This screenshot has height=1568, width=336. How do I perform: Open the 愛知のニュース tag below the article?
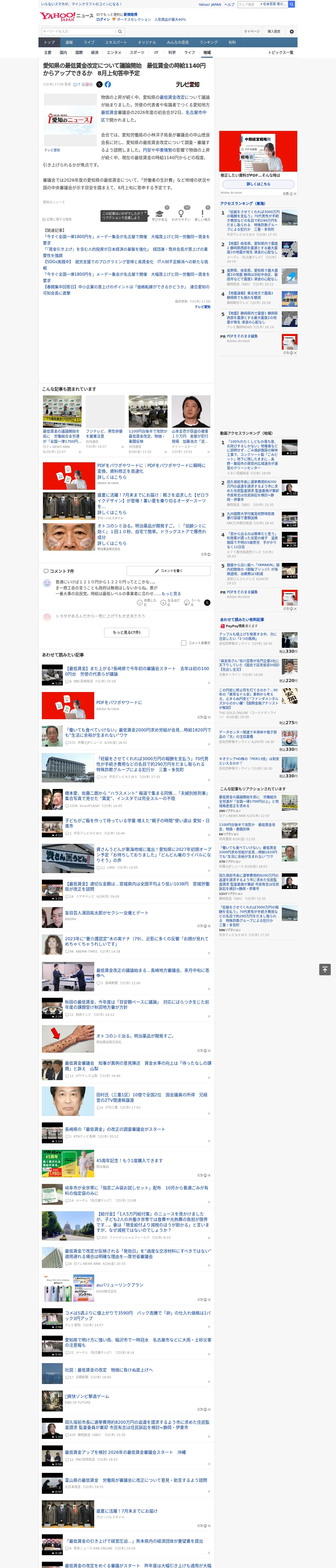(54, 202)
